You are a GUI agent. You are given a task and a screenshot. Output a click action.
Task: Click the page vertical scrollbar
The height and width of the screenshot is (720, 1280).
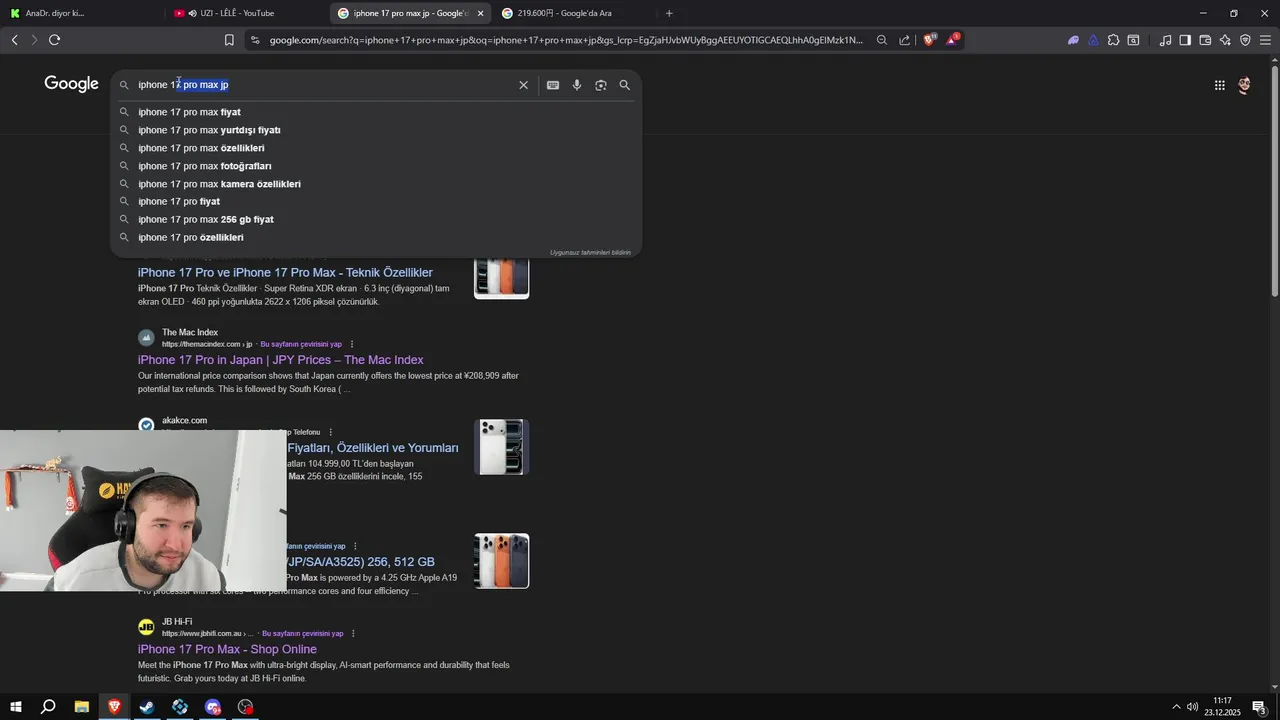[1274, 180]
